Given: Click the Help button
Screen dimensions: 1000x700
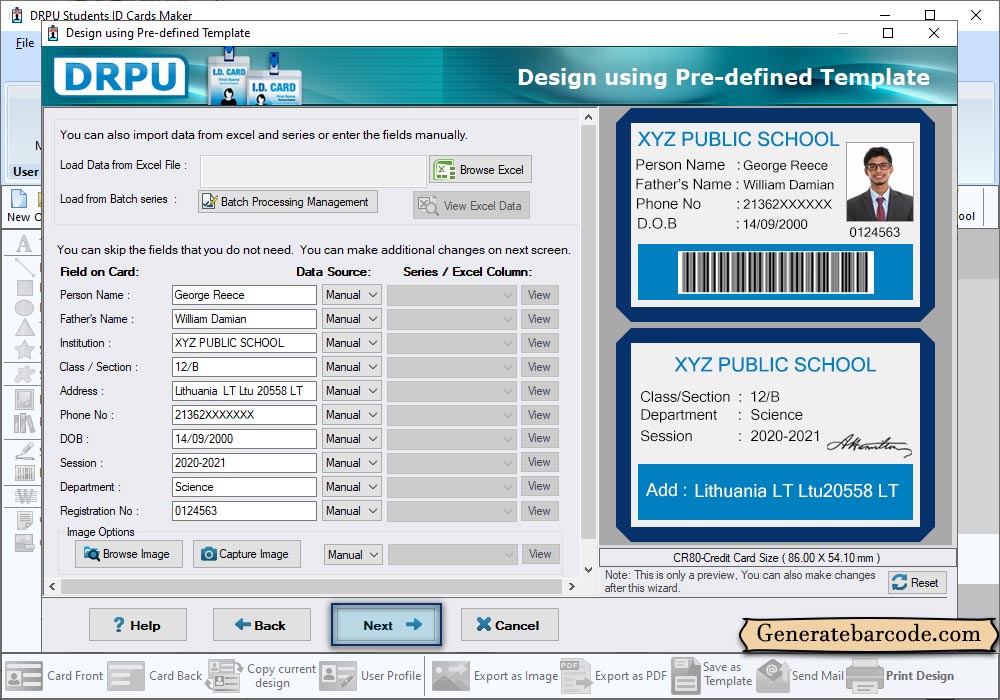Looking at the screenshot, I should point(138,625).
